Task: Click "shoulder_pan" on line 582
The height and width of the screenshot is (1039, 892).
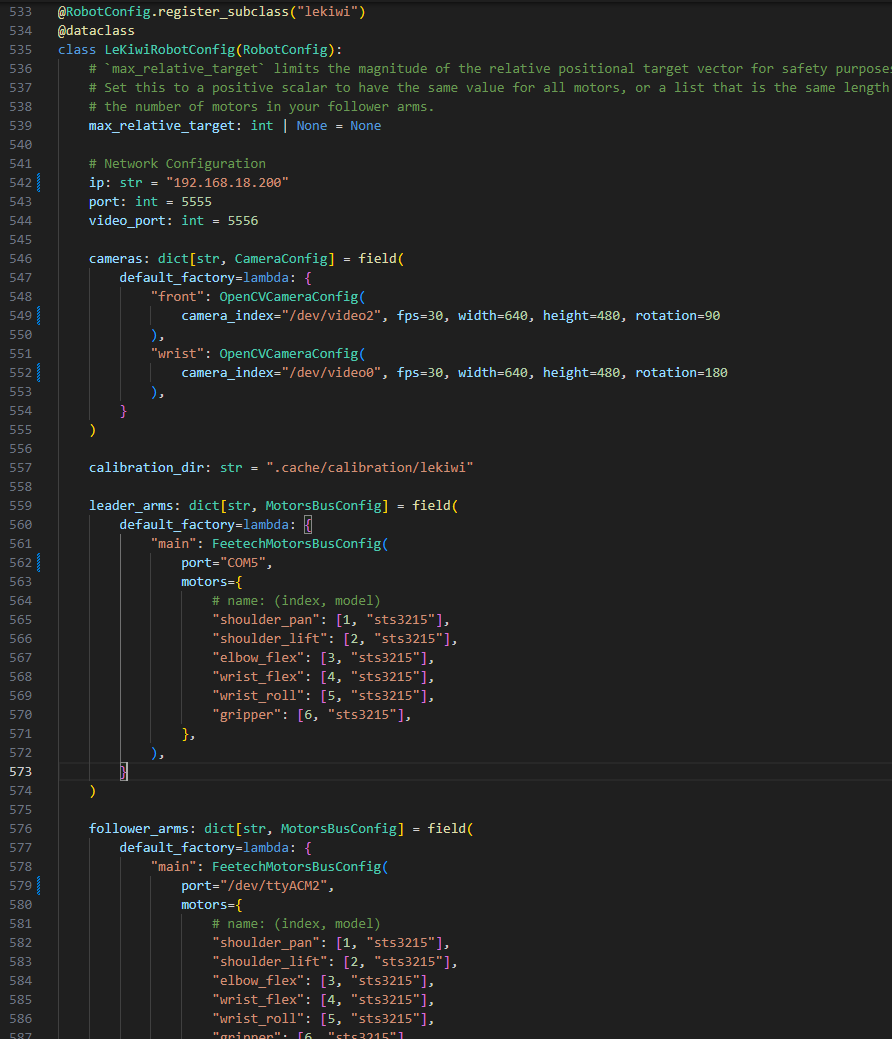Action: point(266,943)
